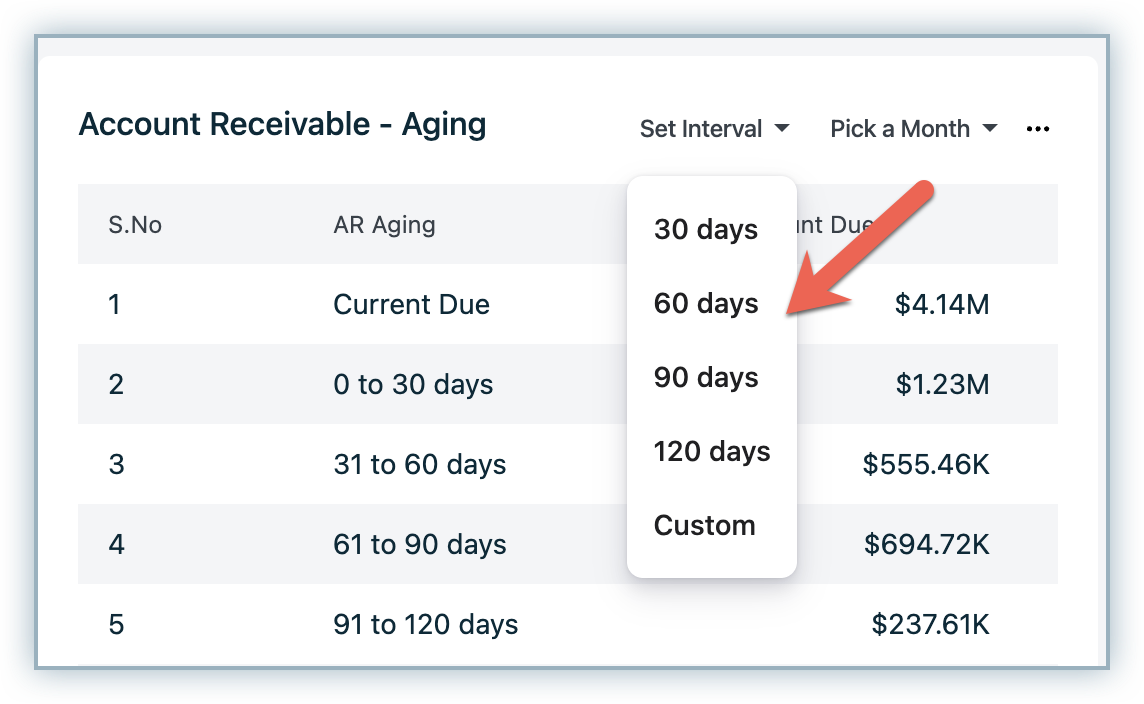Expand the Set Interval dropdown

coord(714,129)
